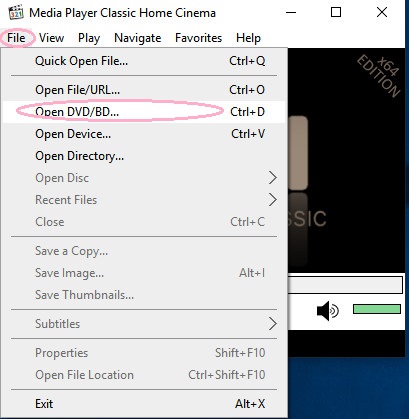Open the Help menu
Viewport: 409px width, 419px height.
click(x=248, y=38)
